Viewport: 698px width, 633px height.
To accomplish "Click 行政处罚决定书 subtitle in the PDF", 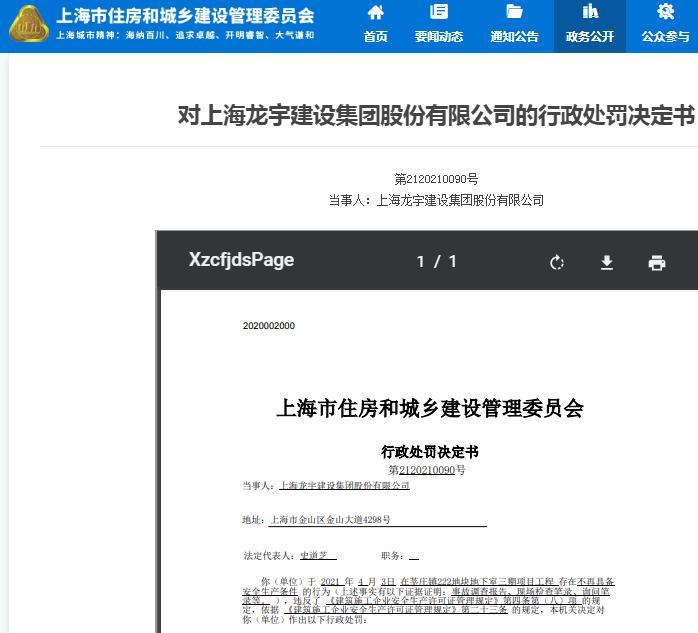I will pos(430,452).
